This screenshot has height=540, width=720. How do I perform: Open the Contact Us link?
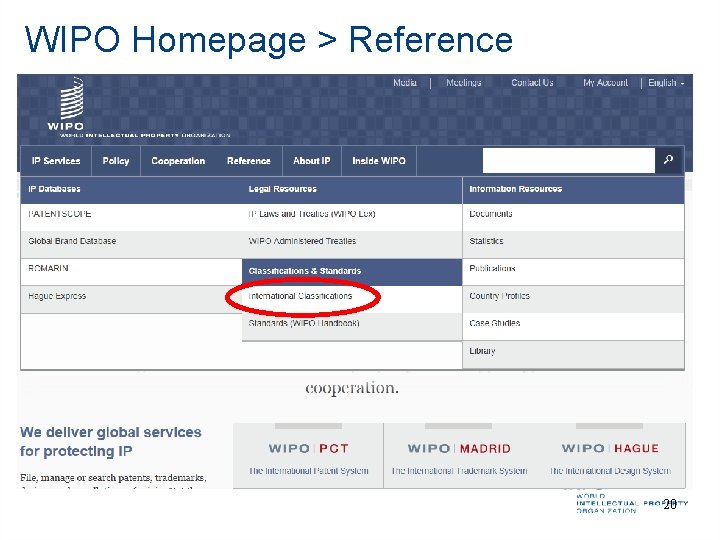[x=532, y=83]
